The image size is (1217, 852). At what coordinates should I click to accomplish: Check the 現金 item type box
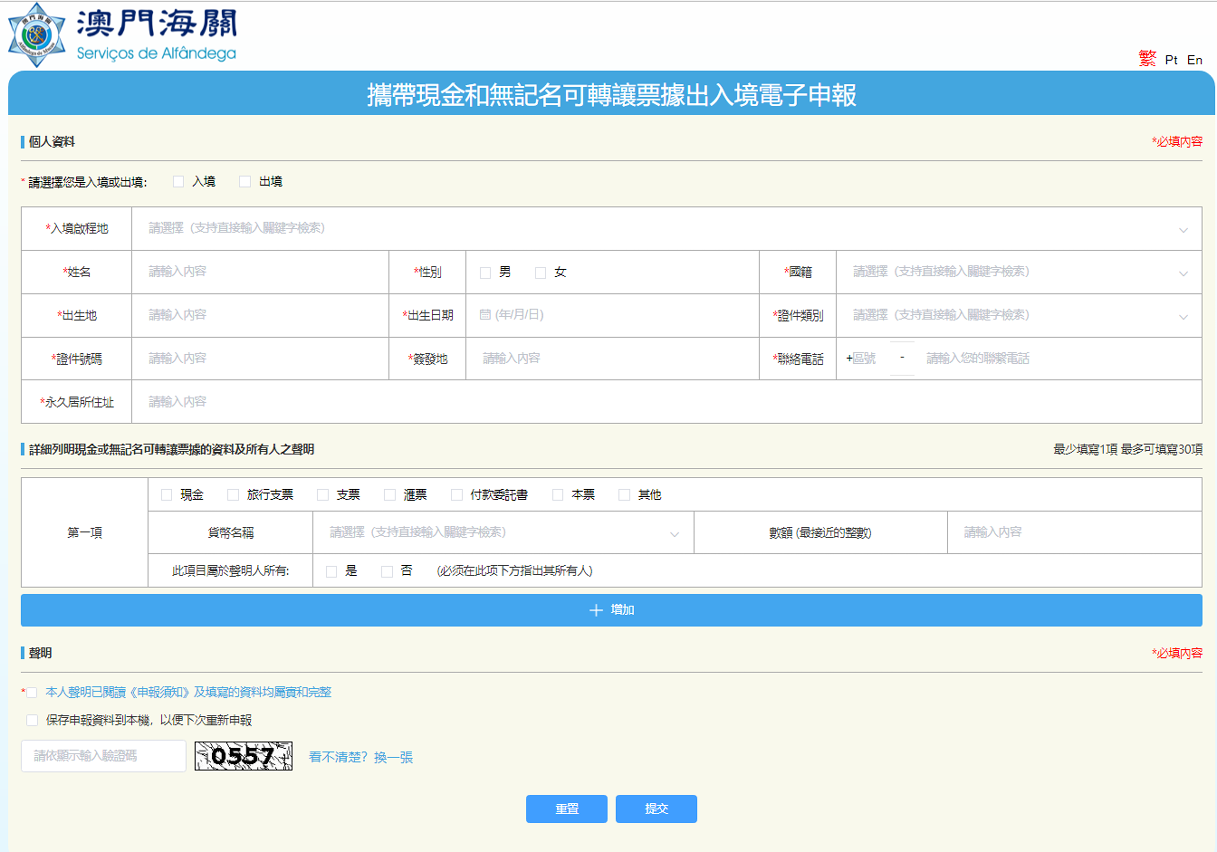pyautogui.click(x=167, y=495)
